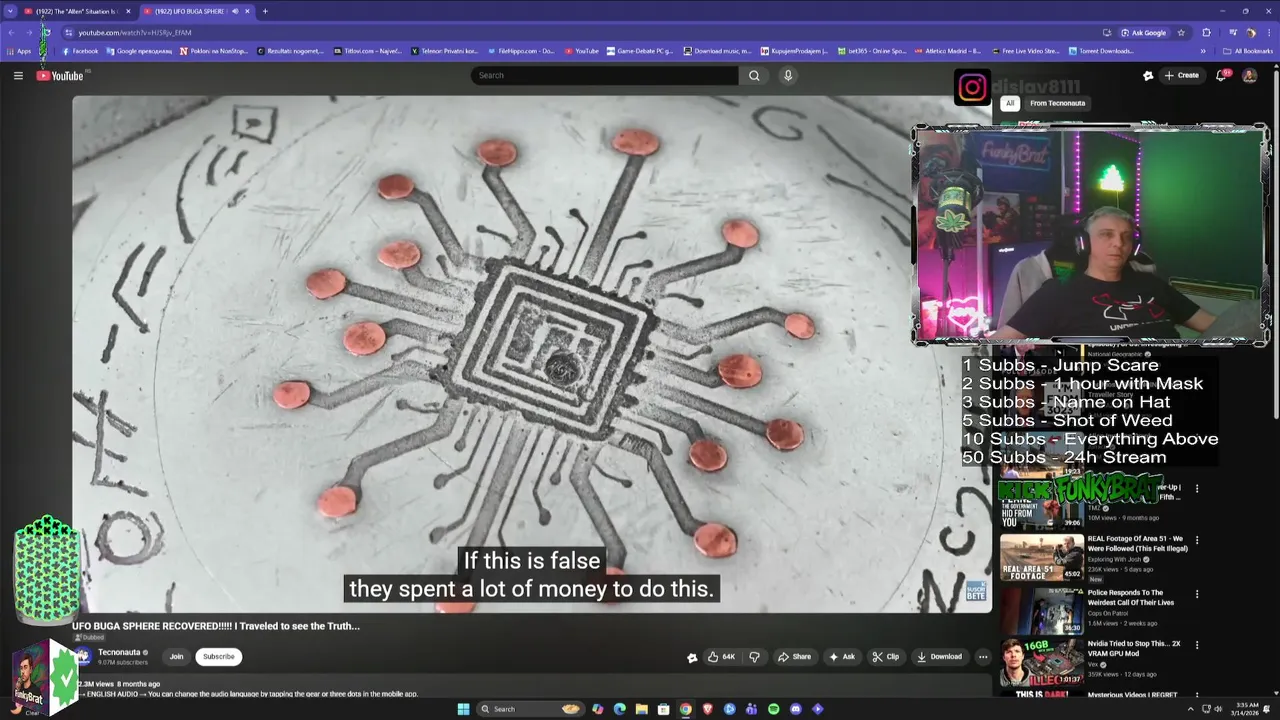The image size is (1280, 720).
Task: Dislike the video with thumbs down
Action: pyautogui.click(x=755, y=657)
